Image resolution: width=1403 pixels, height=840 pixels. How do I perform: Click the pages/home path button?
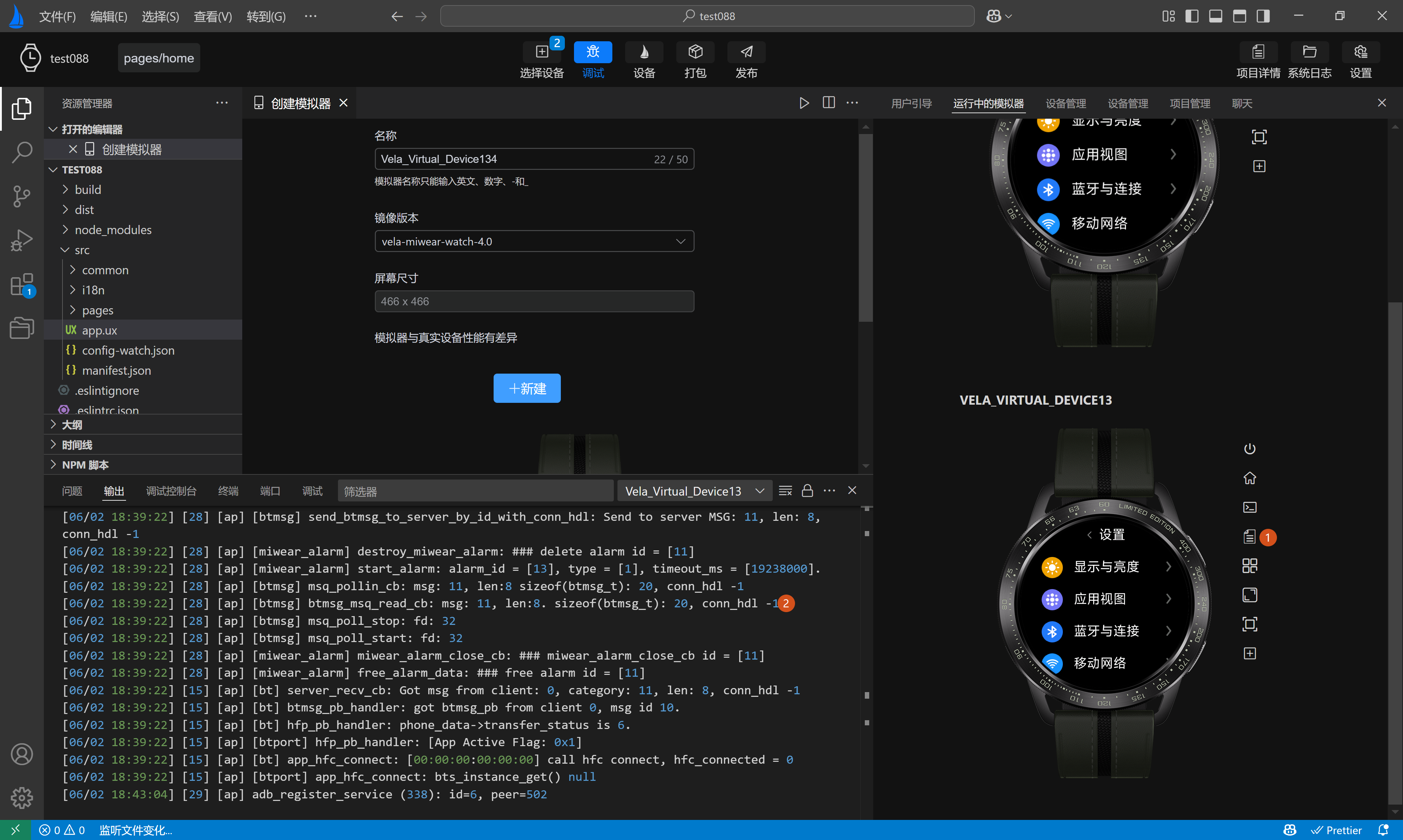(x=159, y=58)
